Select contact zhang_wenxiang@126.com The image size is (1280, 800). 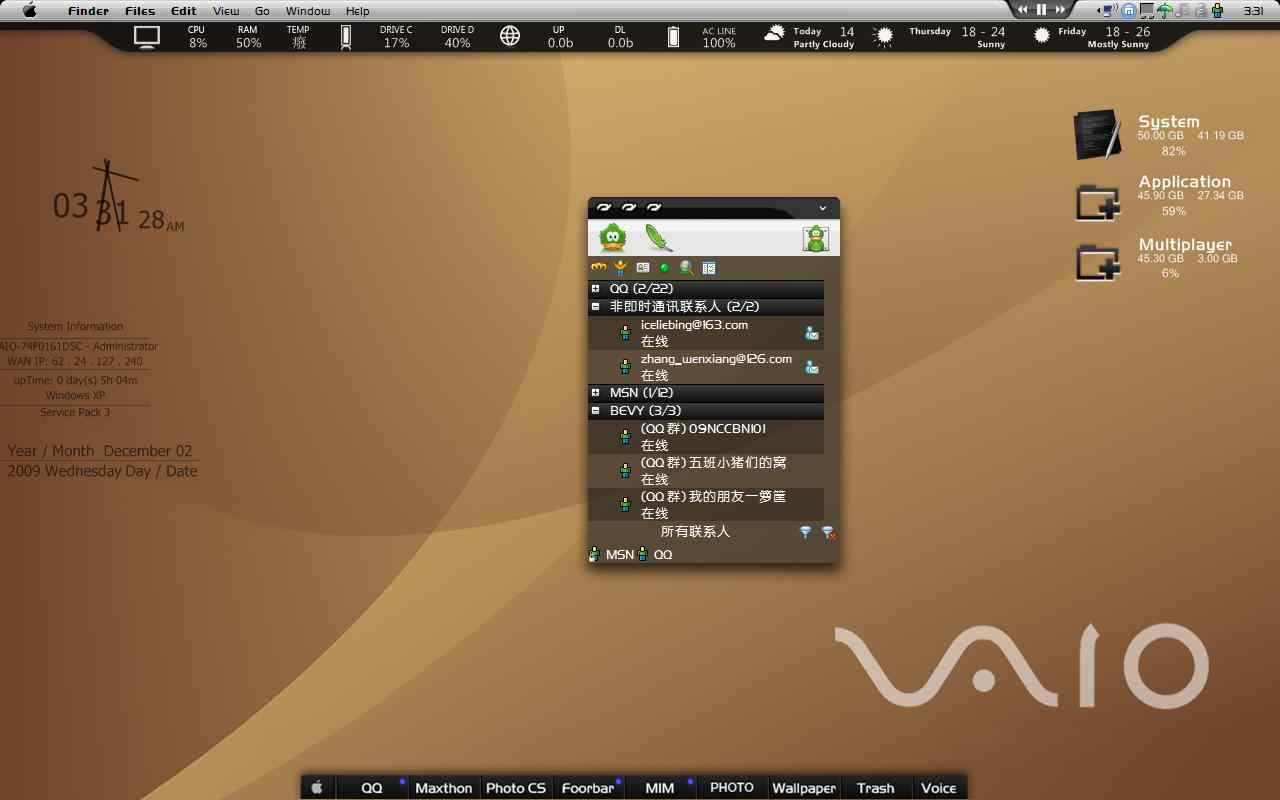click(x=706, y=367)
